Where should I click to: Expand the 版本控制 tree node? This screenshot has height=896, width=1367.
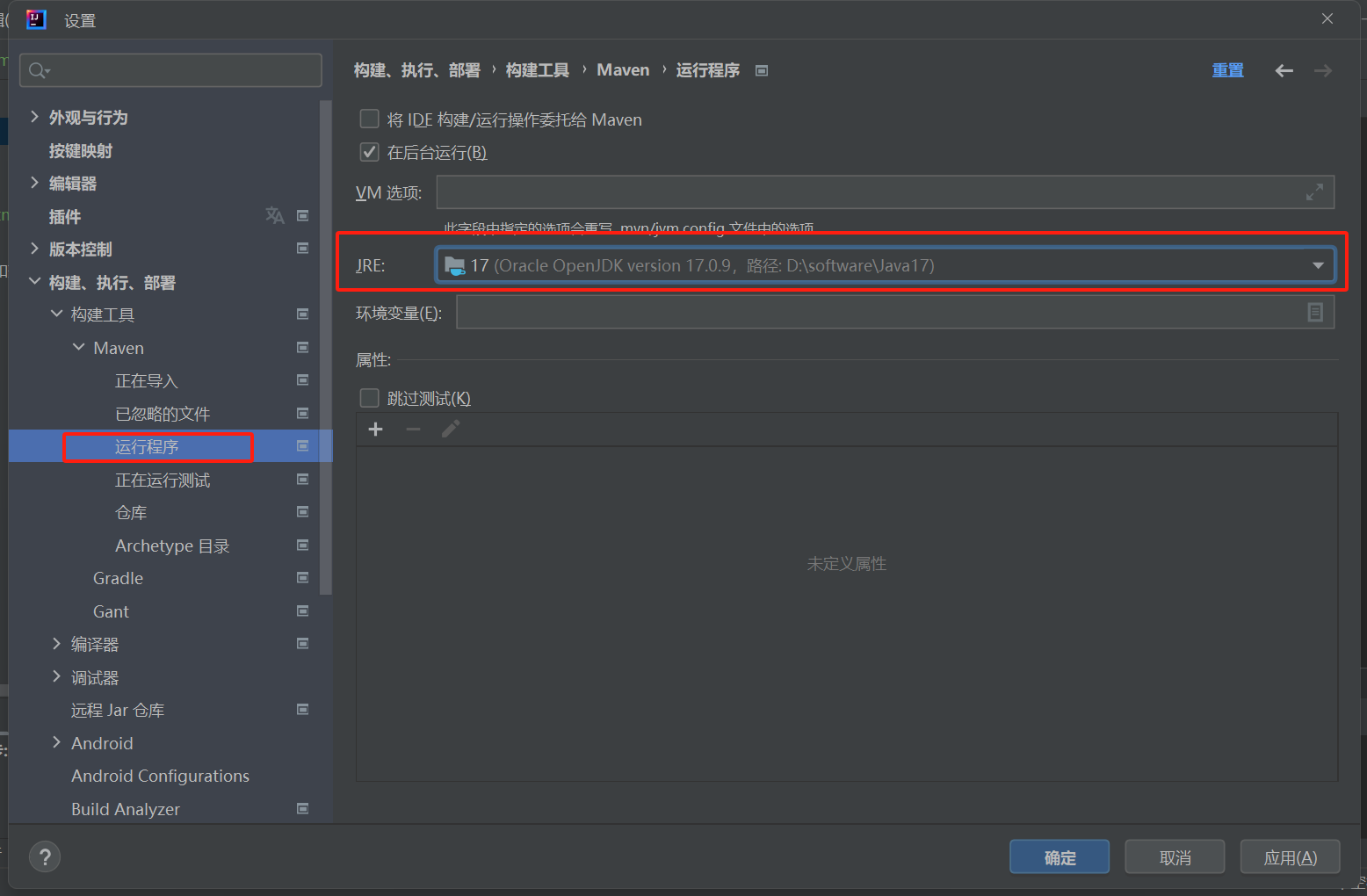(34, 249)
